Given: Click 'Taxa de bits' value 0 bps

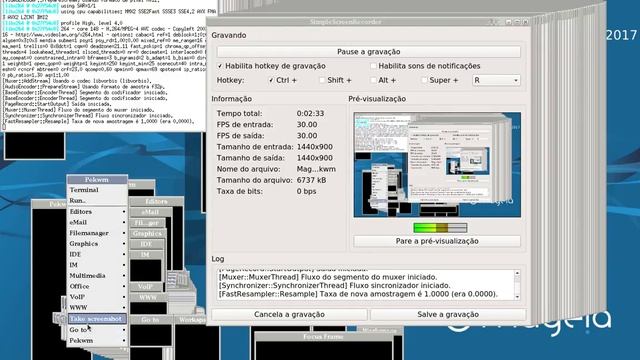Looking at the screenshot, I should 307,191.
